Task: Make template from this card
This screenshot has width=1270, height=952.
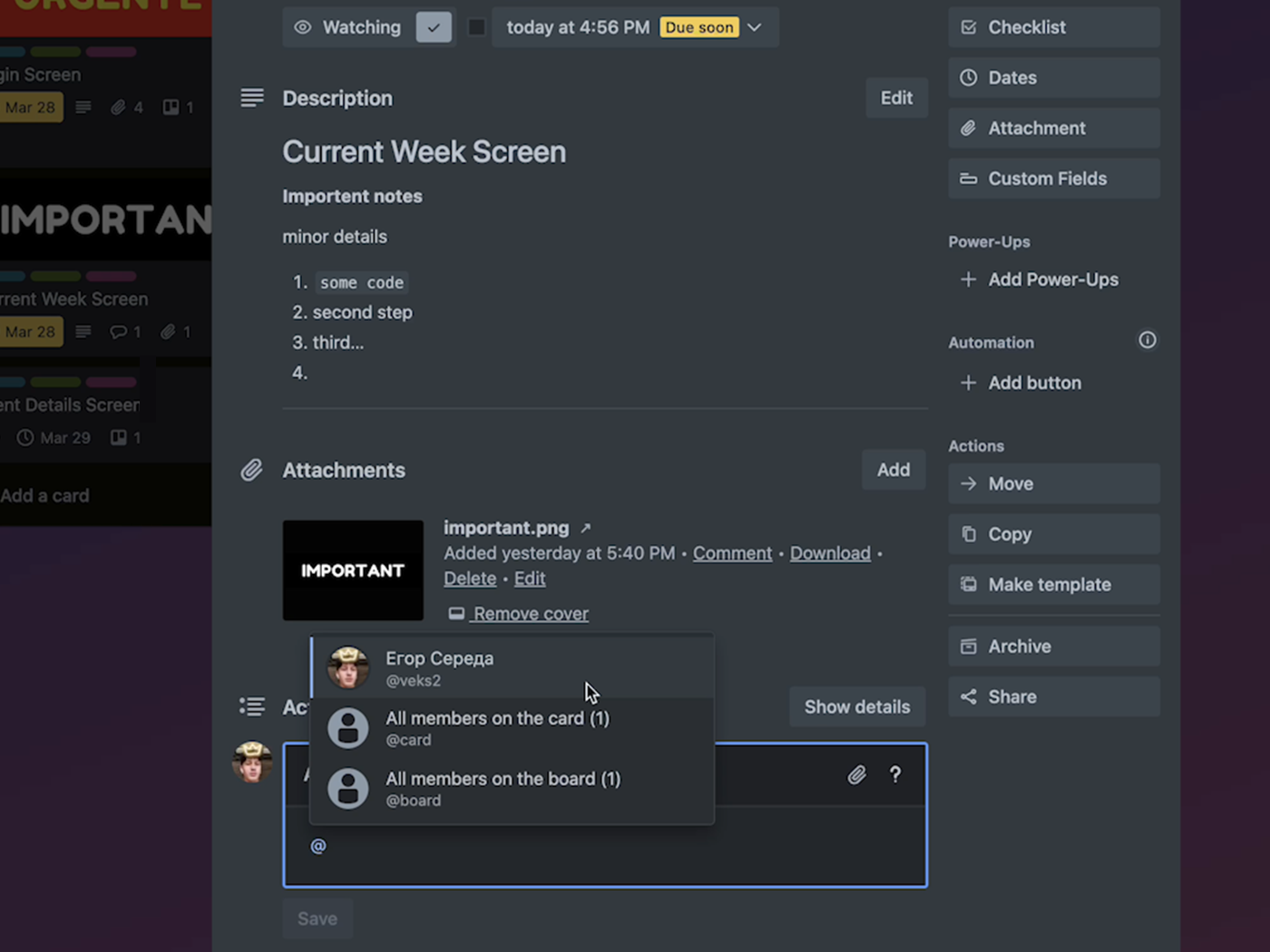Action: [x=1054, y=585]
